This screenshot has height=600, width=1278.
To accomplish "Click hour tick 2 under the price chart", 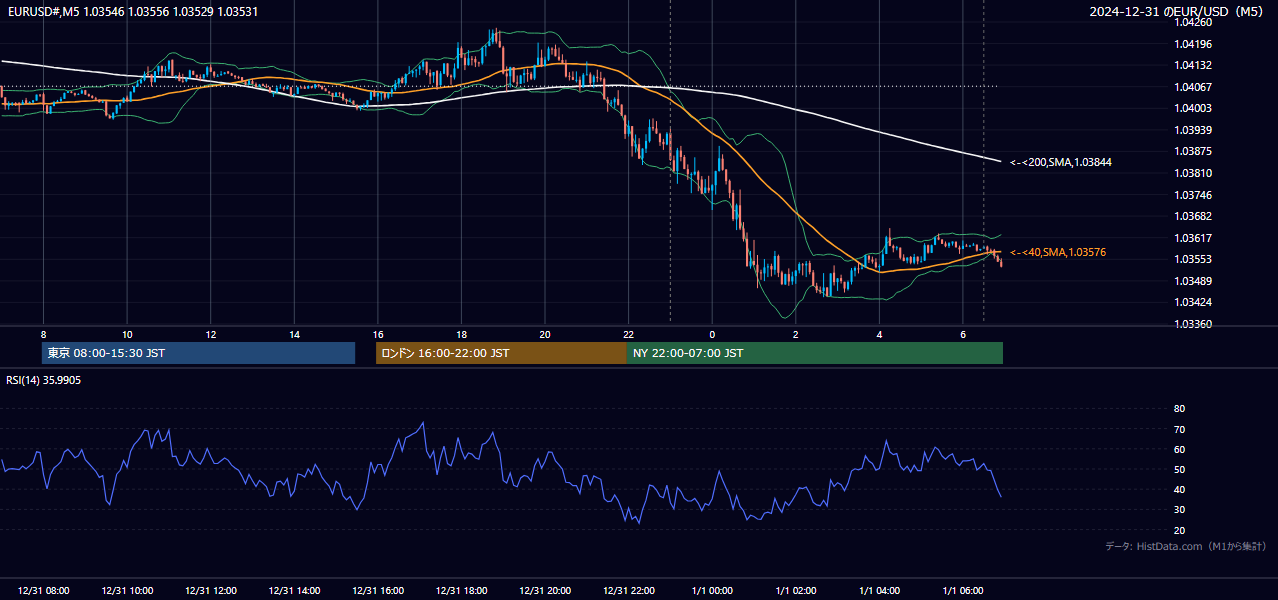I will pyautogui.click(x=796, y=334).
